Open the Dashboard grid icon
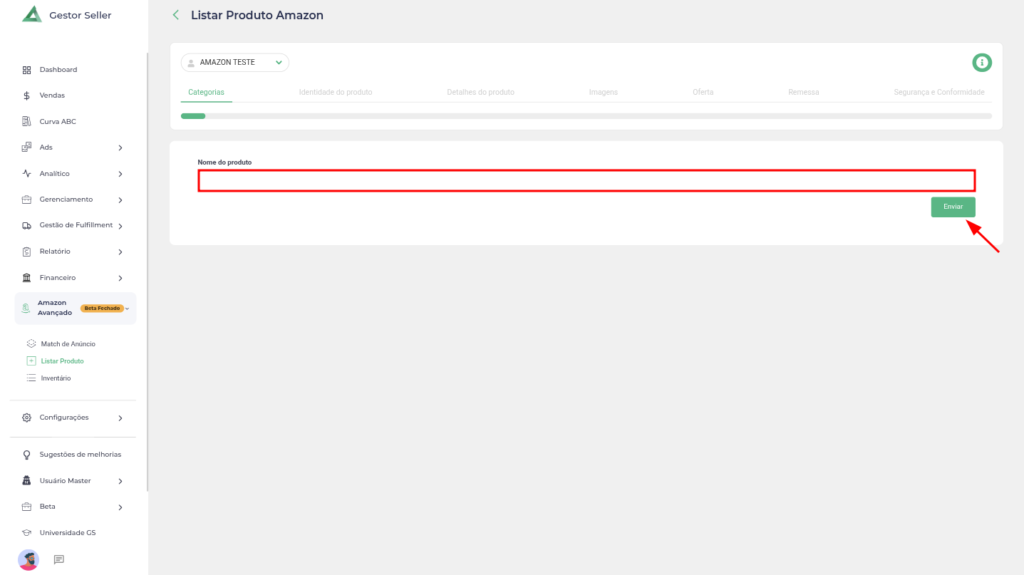The height and width of the screenshot is (575, 1024). (x=27, y=70)
